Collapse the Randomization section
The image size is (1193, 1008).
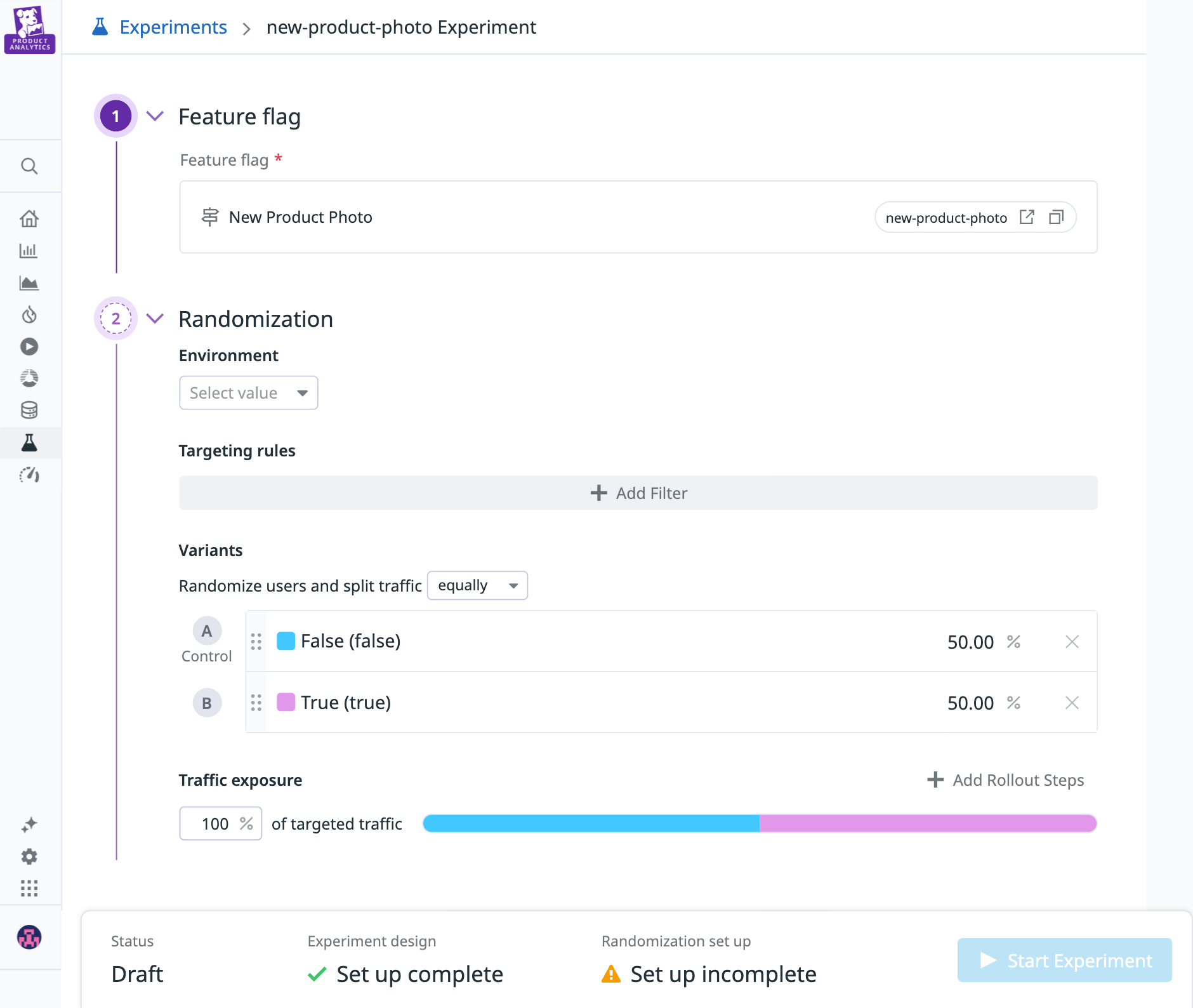point(154,319)
